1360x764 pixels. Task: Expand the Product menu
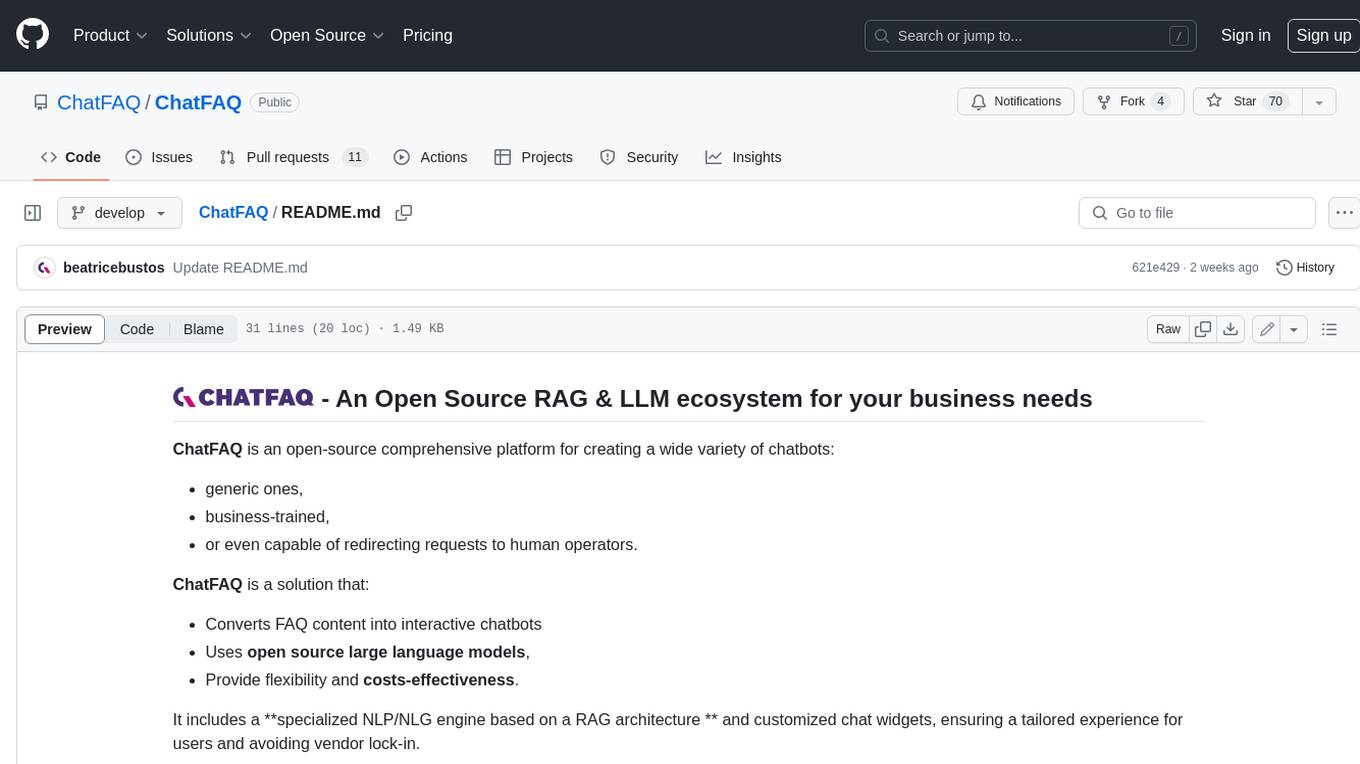pos(110,35)
